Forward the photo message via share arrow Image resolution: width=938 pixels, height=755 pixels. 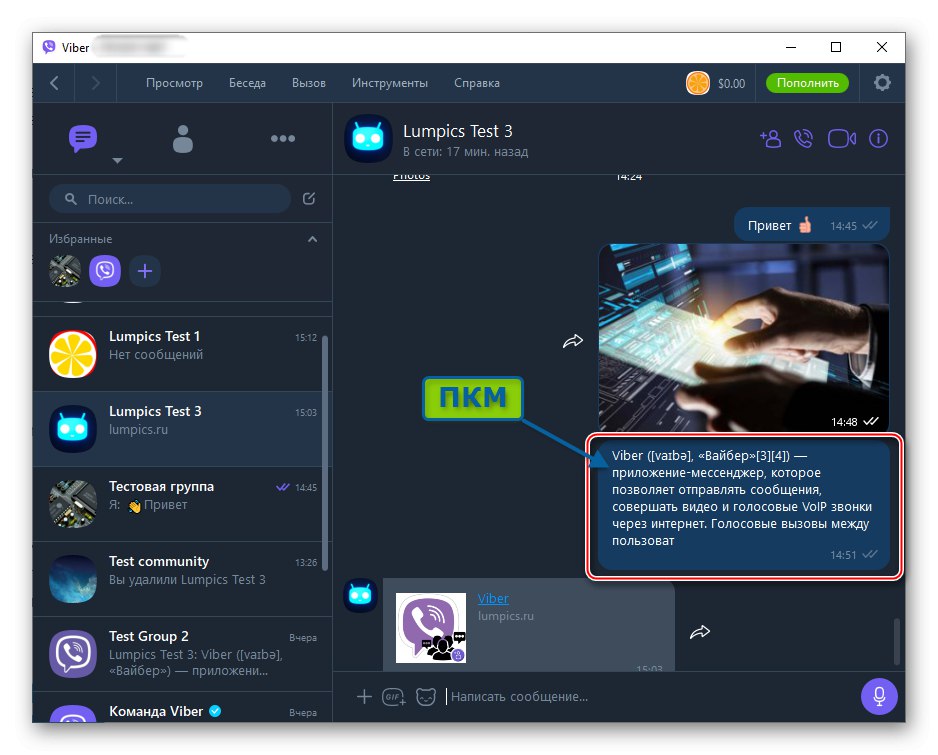click(572, 341)
